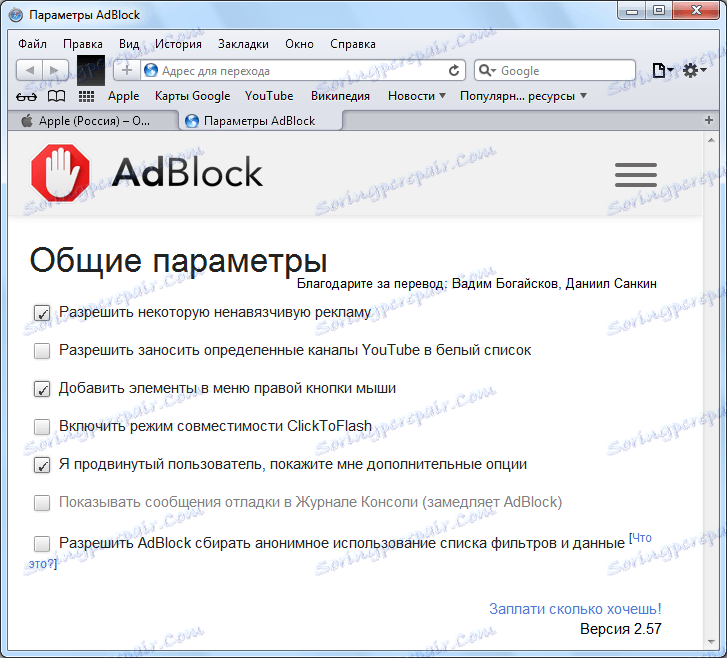This screenshot has width=727, height=658.
Task: Click the globe icon in address bar
Action: pyautogui.click(x=151, y=70)
